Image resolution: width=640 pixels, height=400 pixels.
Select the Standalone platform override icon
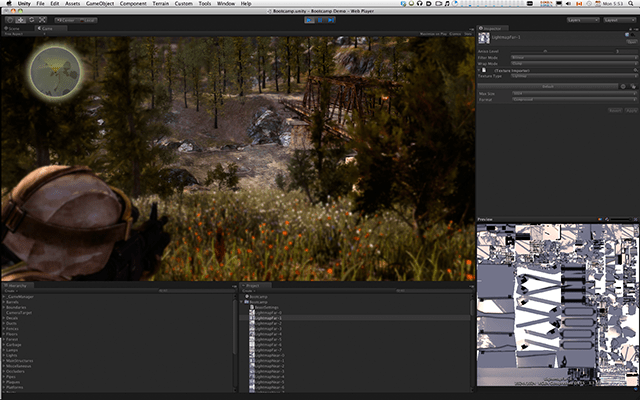pyautogui.click(x=633, y=87)
